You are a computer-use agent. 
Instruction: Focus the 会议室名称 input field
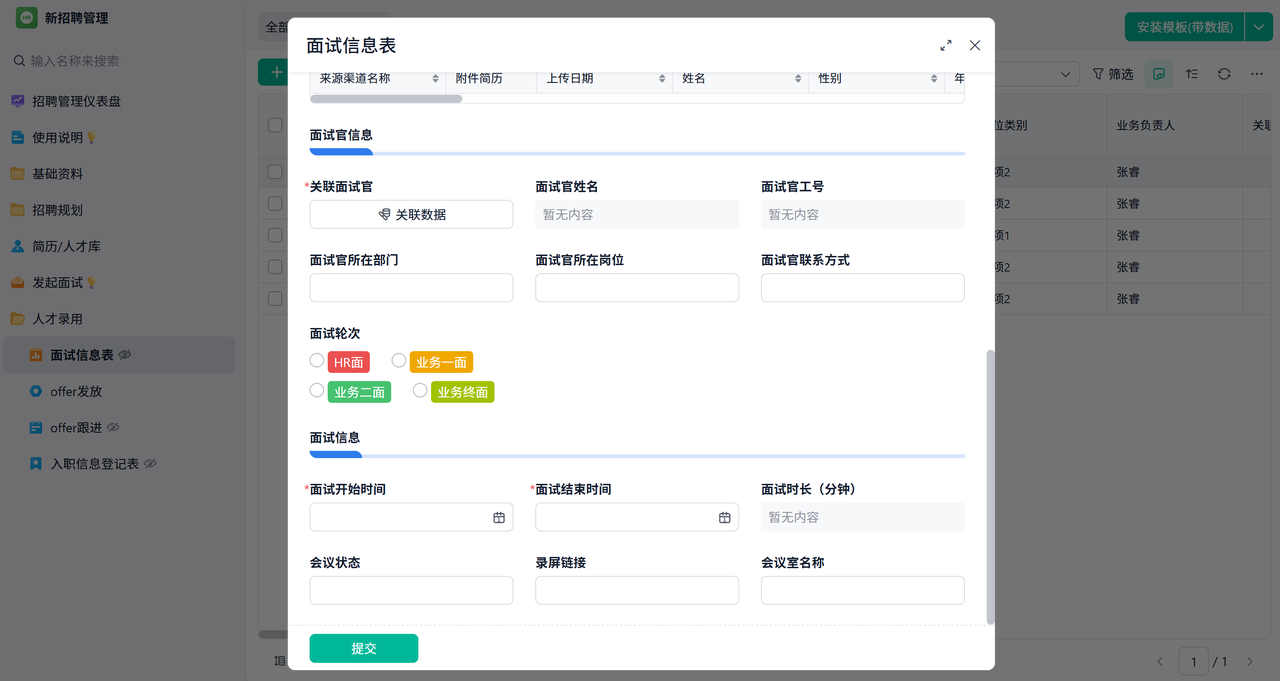[x=863, y=590]
